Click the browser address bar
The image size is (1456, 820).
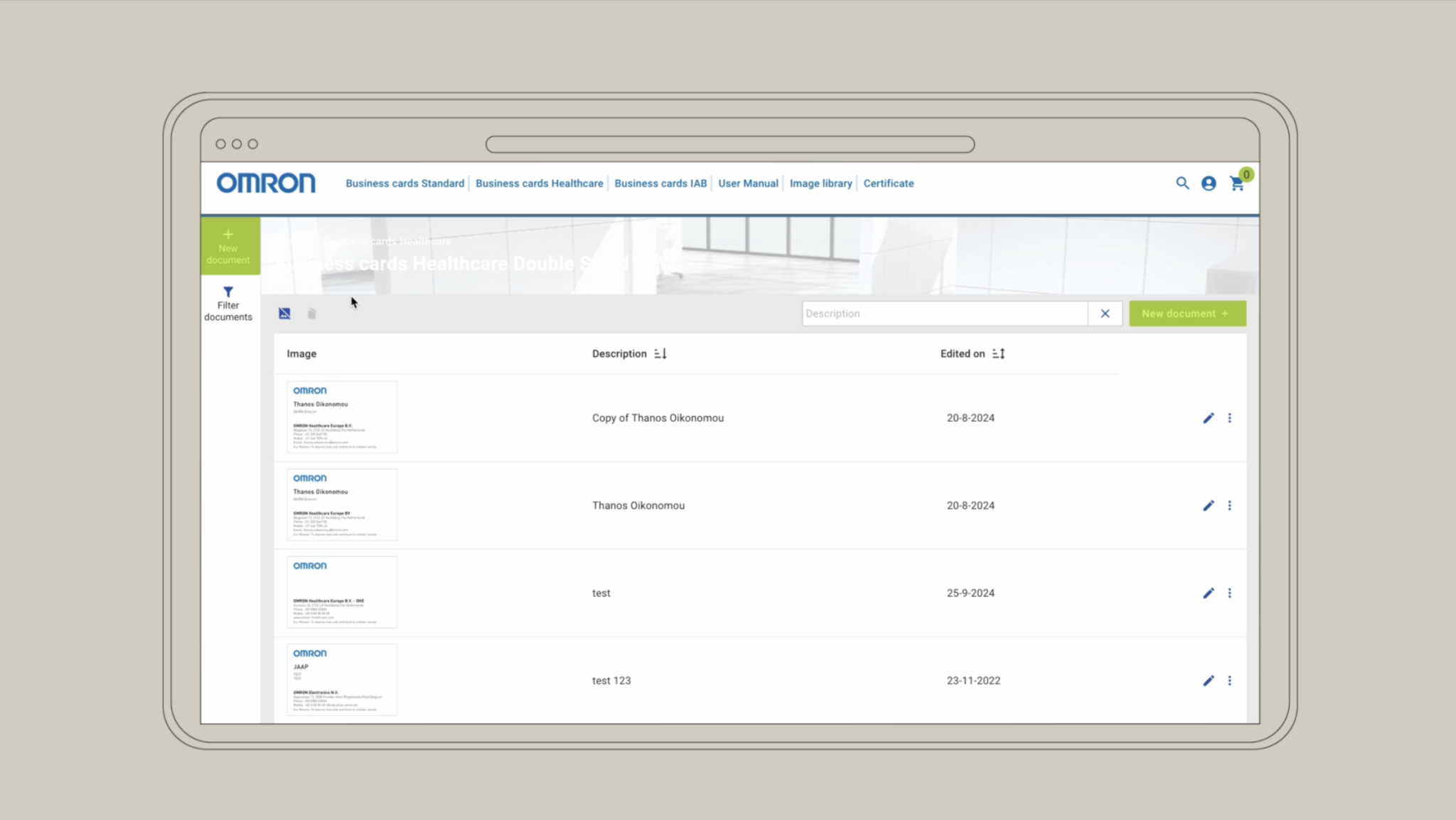(730, 144)
